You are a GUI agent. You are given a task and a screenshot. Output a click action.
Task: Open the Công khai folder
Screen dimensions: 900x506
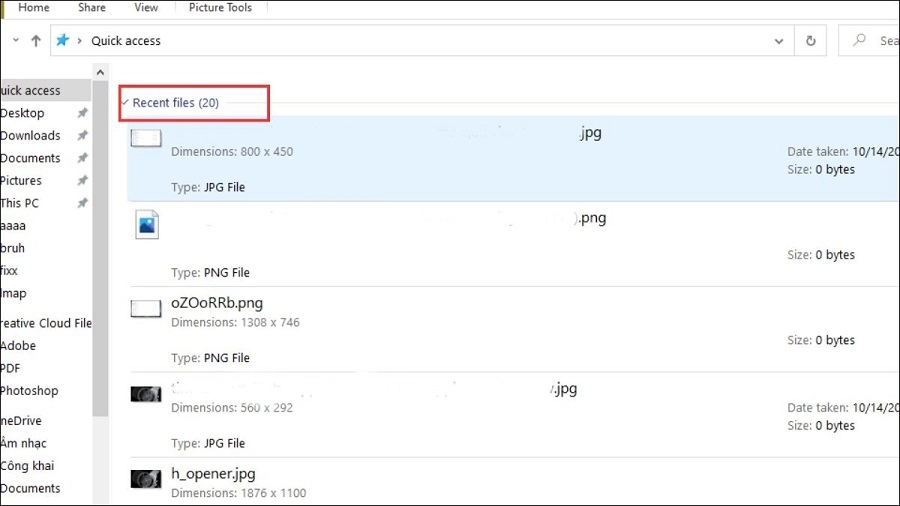[x=27, y=465]
